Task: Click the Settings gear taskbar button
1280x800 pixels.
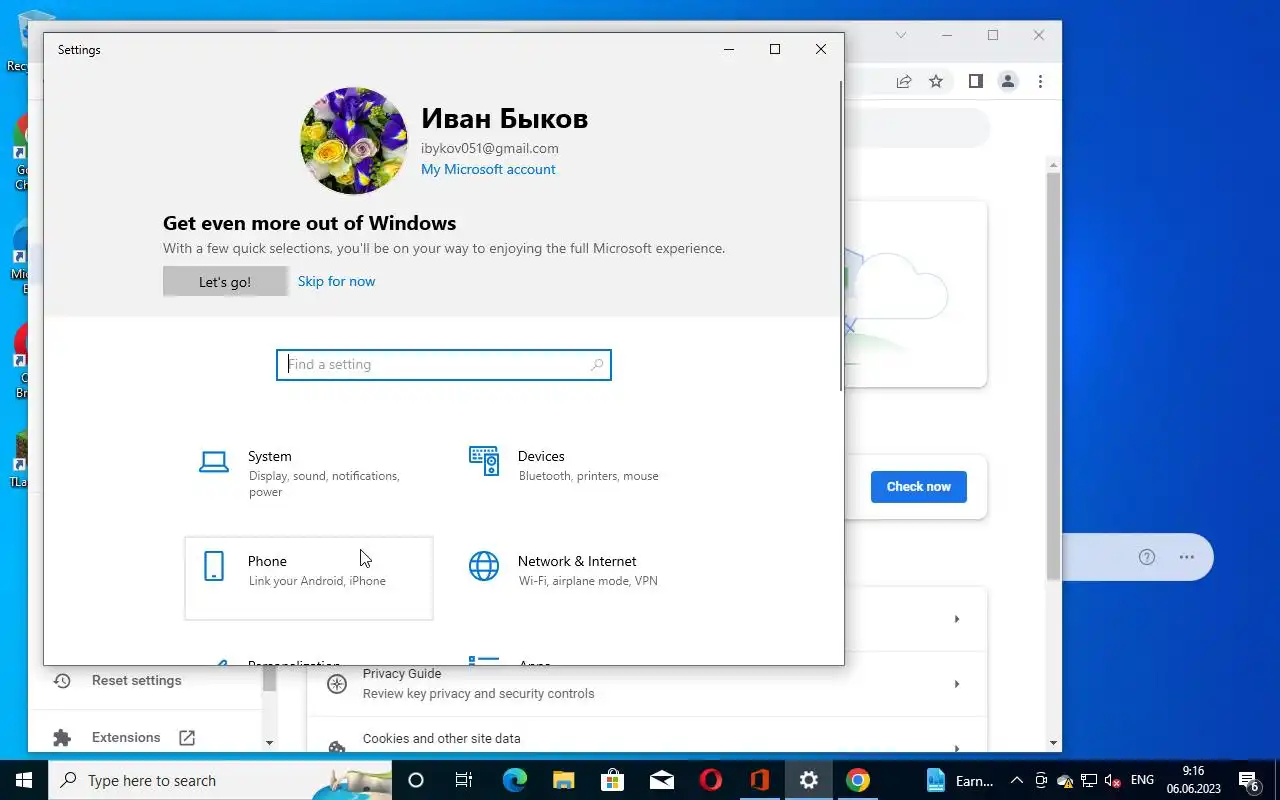Action: pyautogui.click(x=809, y=780)
